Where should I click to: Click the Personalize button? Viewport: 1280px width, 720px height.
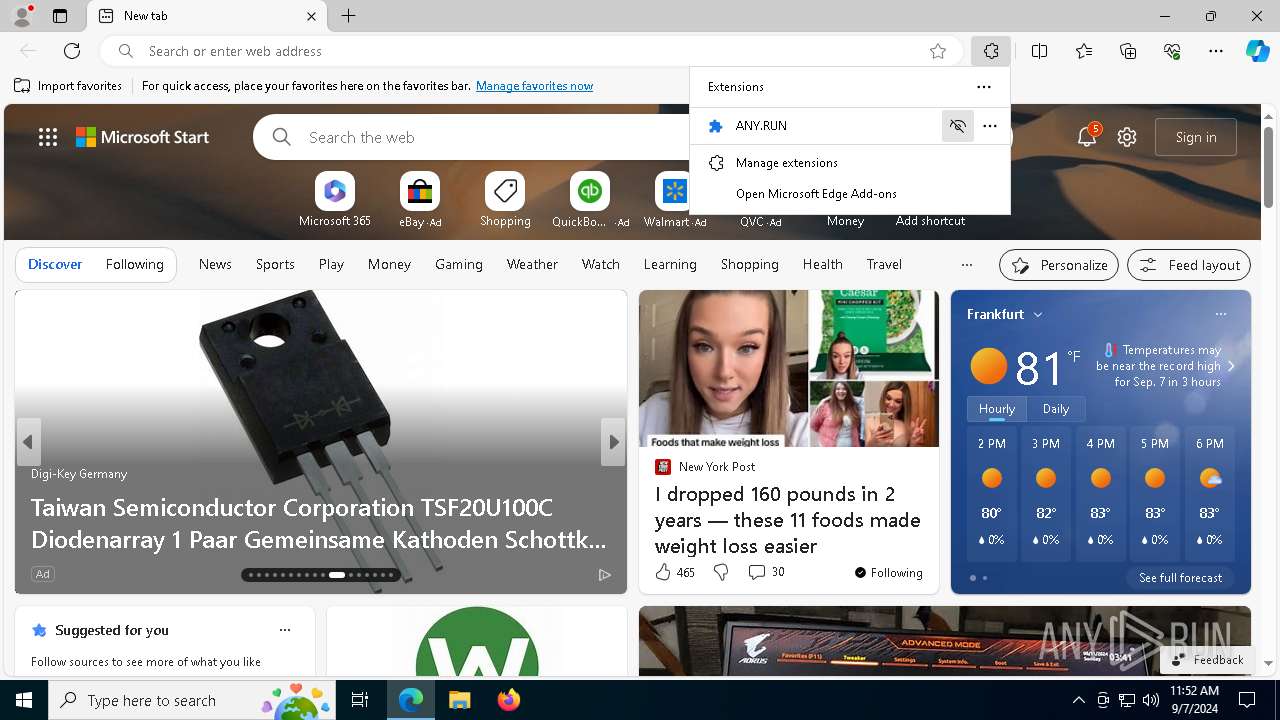click(1059, 265)
